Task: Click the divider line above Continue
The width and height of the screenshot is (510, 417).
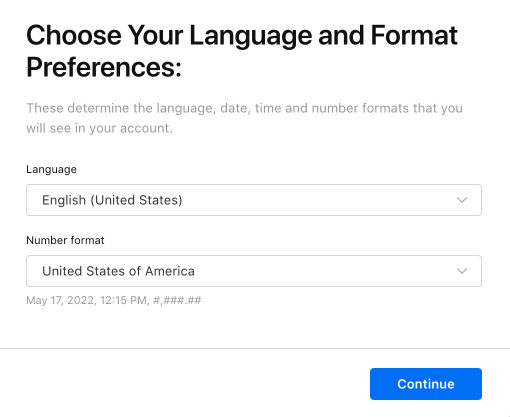Action: click(255, 349)
